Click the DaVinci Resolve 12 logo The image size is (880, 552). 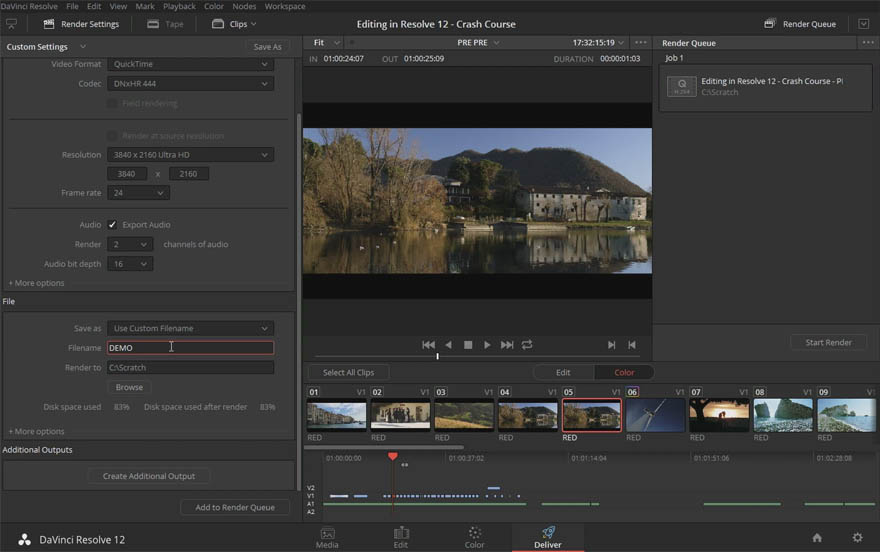pos(24,540)
